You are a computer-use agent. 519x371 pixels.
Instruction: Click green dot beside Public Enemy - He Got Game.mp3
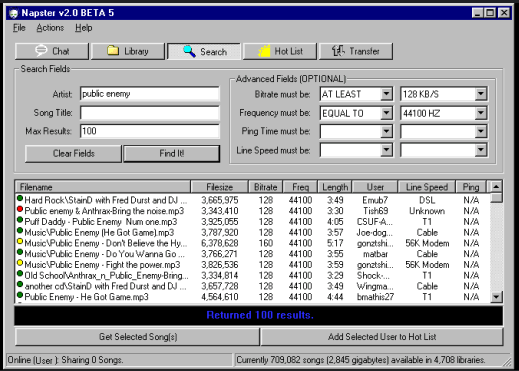(x=20, y=295)
